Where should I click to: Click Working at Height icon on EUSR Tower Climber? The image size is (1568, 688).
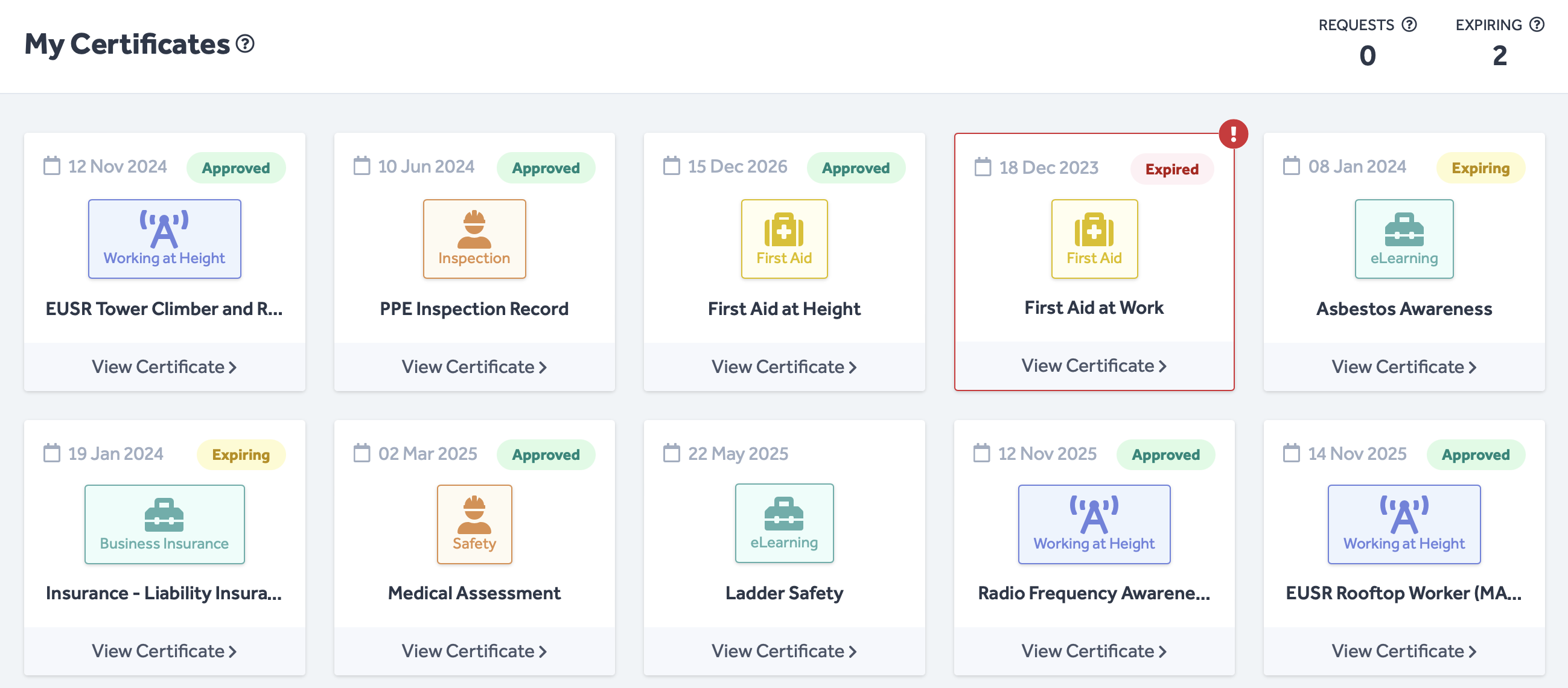(164, 238)
